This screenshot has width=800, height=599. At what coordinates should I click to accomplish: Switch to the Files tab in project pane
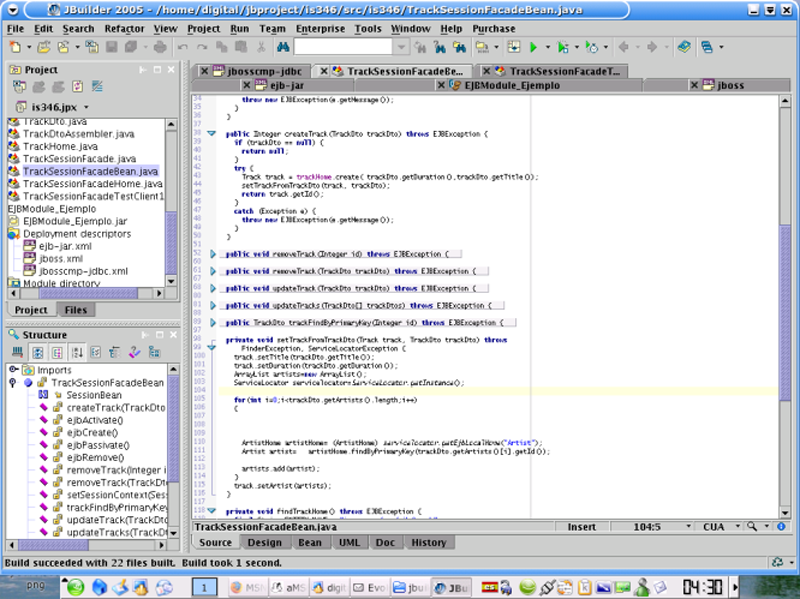click(75, 310)
